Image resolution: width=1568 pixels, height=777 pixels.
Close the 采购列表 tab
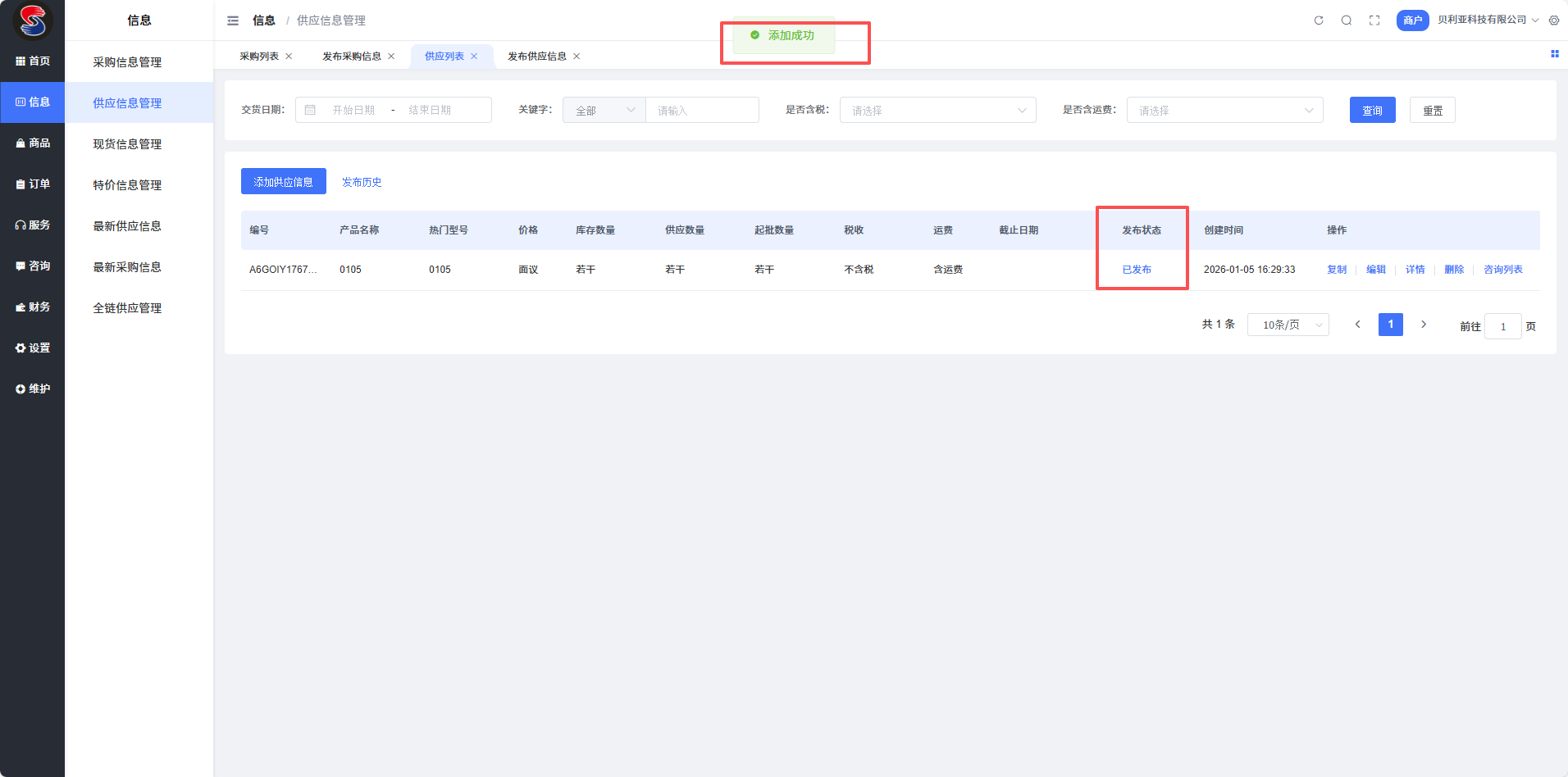(x=289, y=57)
